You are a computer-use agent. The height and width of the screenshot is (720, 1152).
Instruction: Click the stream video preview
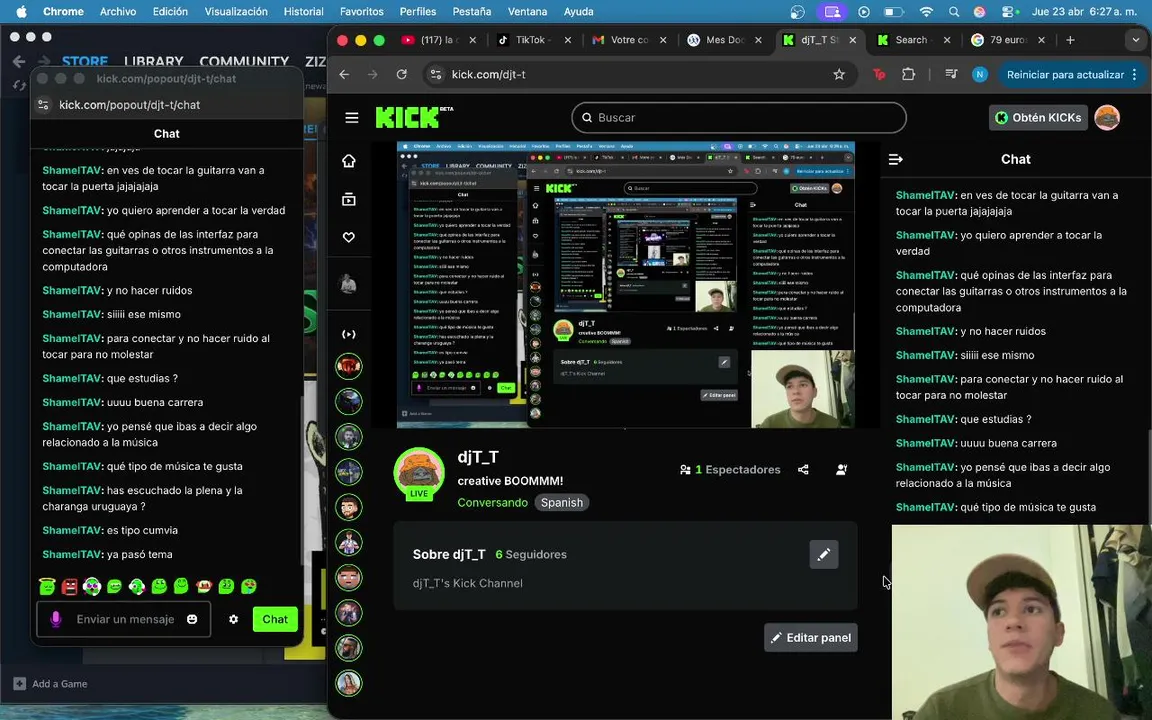625,284
